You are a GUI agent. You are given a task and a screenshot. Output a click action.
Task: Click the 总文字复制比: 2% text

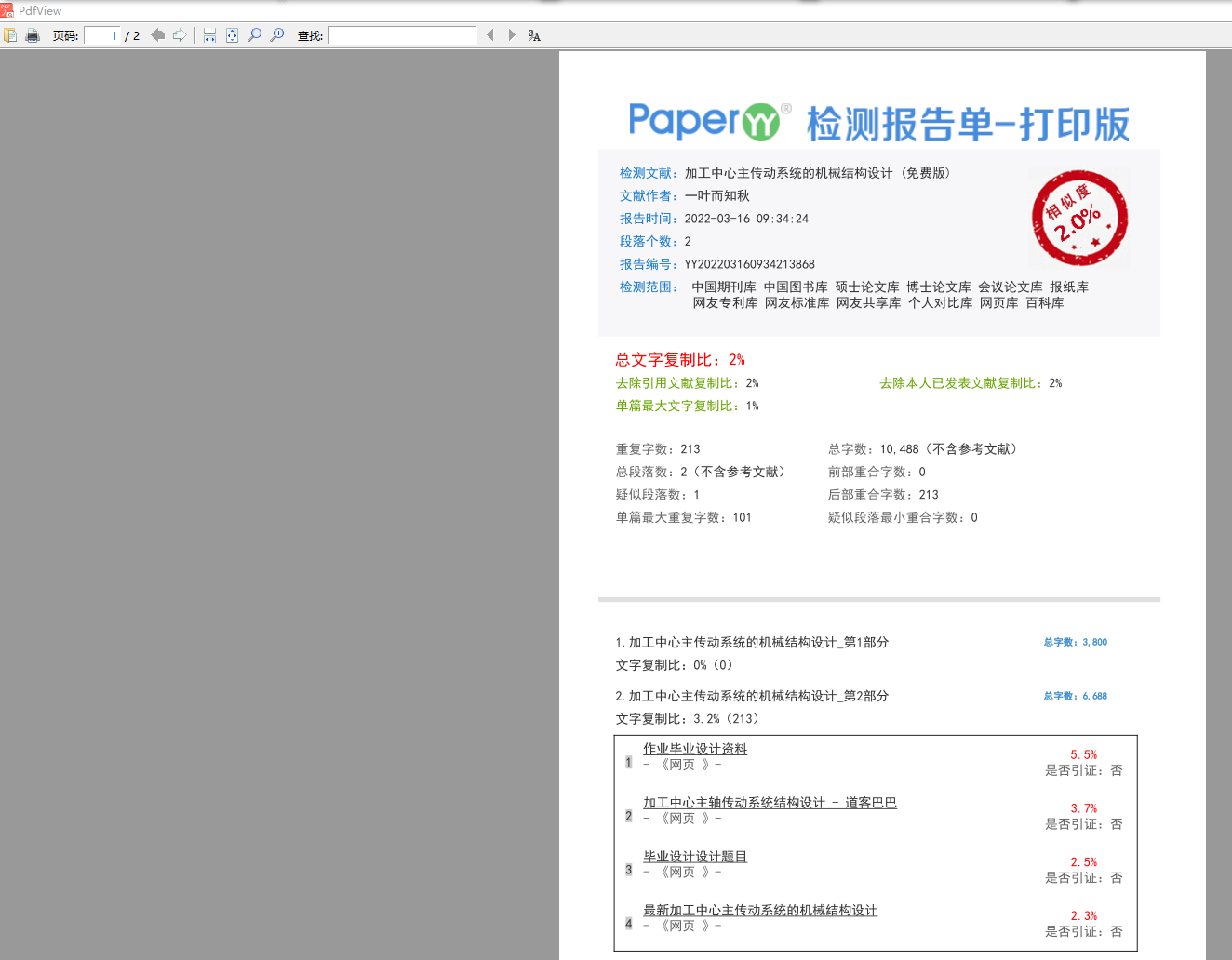pos(680,360)
